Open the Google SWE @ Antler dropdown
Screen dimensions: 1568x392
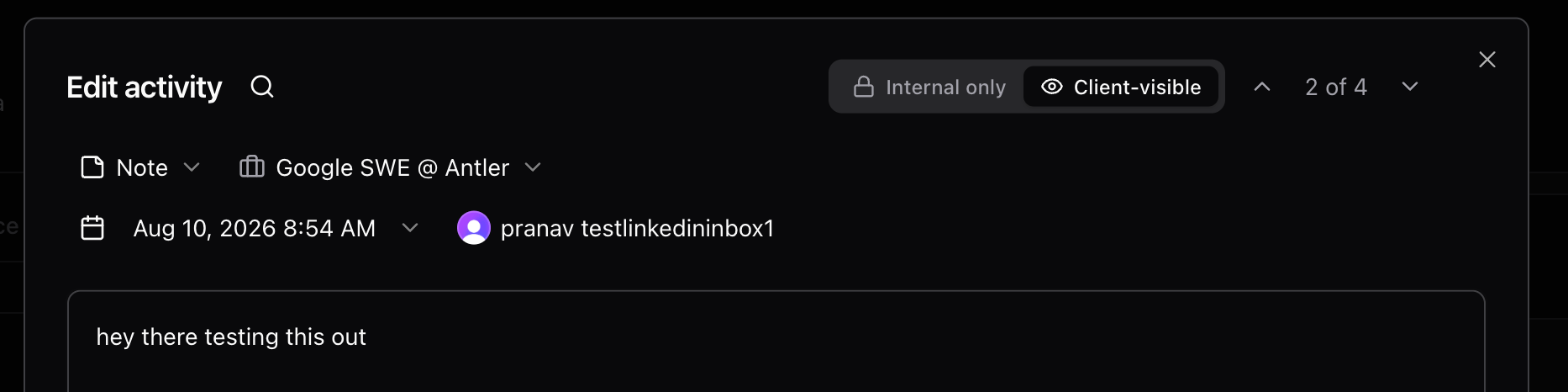(391, 167)
